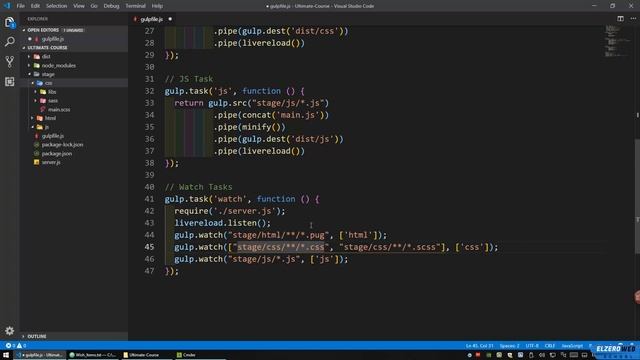Select the js folder in explorer
This screenshot has width=640, height=360.
[x=47, y=127]
